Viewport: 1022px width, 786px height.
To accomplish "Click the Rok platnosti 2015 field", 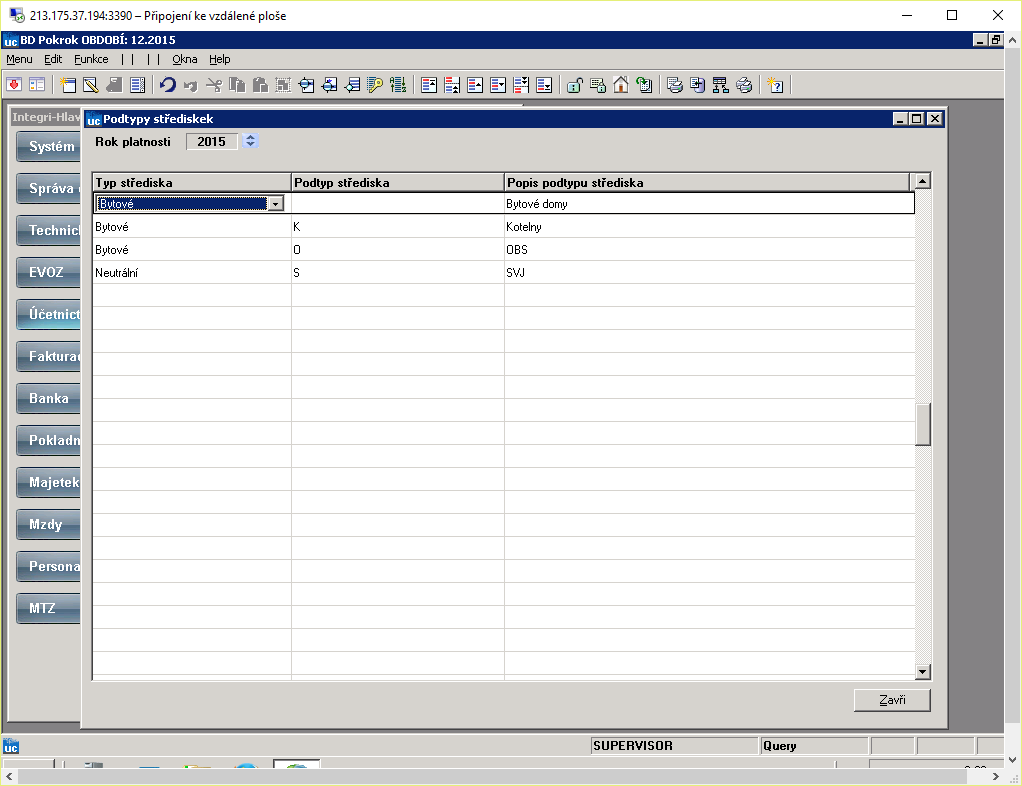I will (x=212, y=141).
